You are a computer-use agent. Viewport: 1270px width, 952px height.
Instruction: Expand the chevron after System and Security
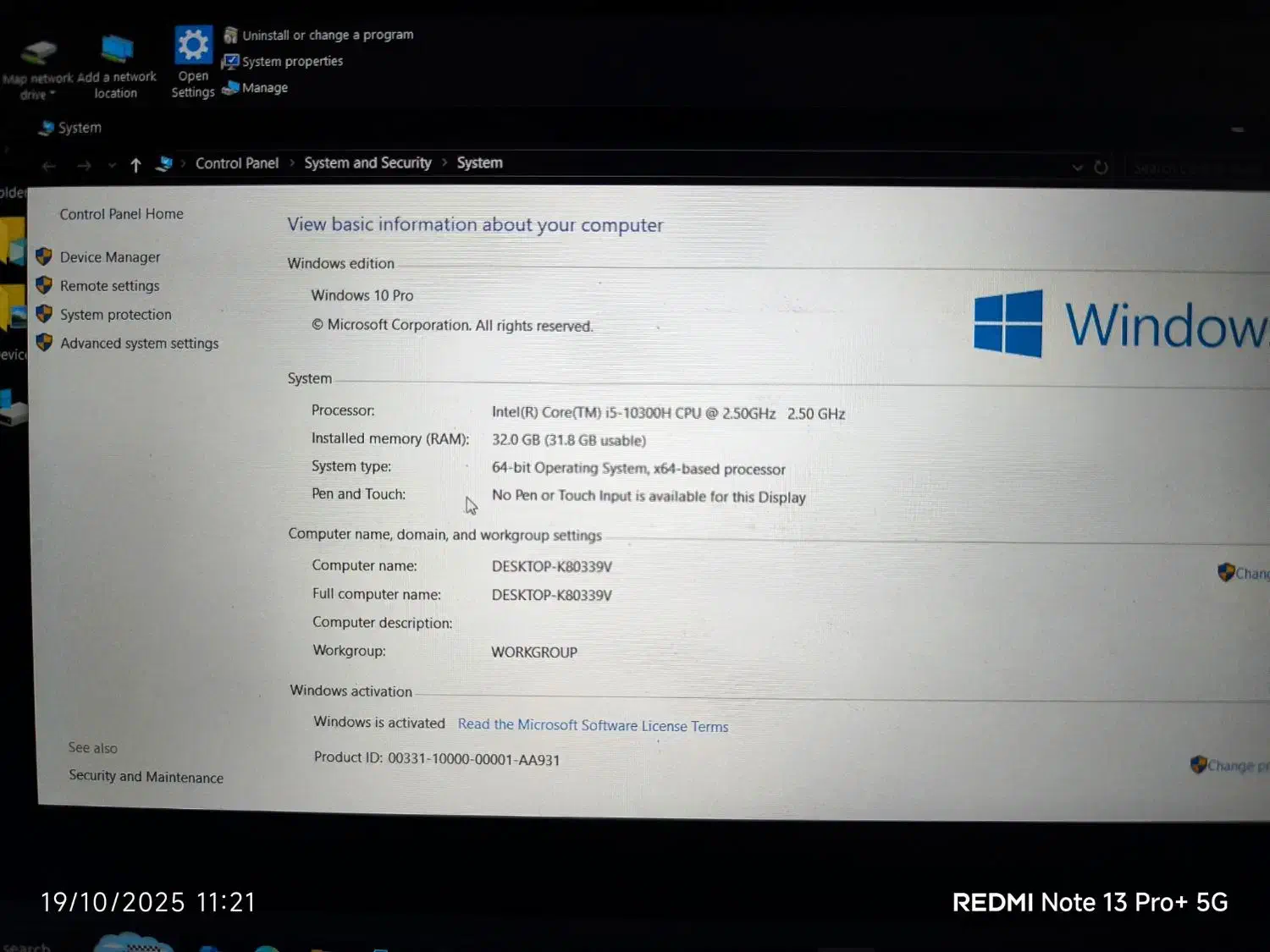(444, 162)
